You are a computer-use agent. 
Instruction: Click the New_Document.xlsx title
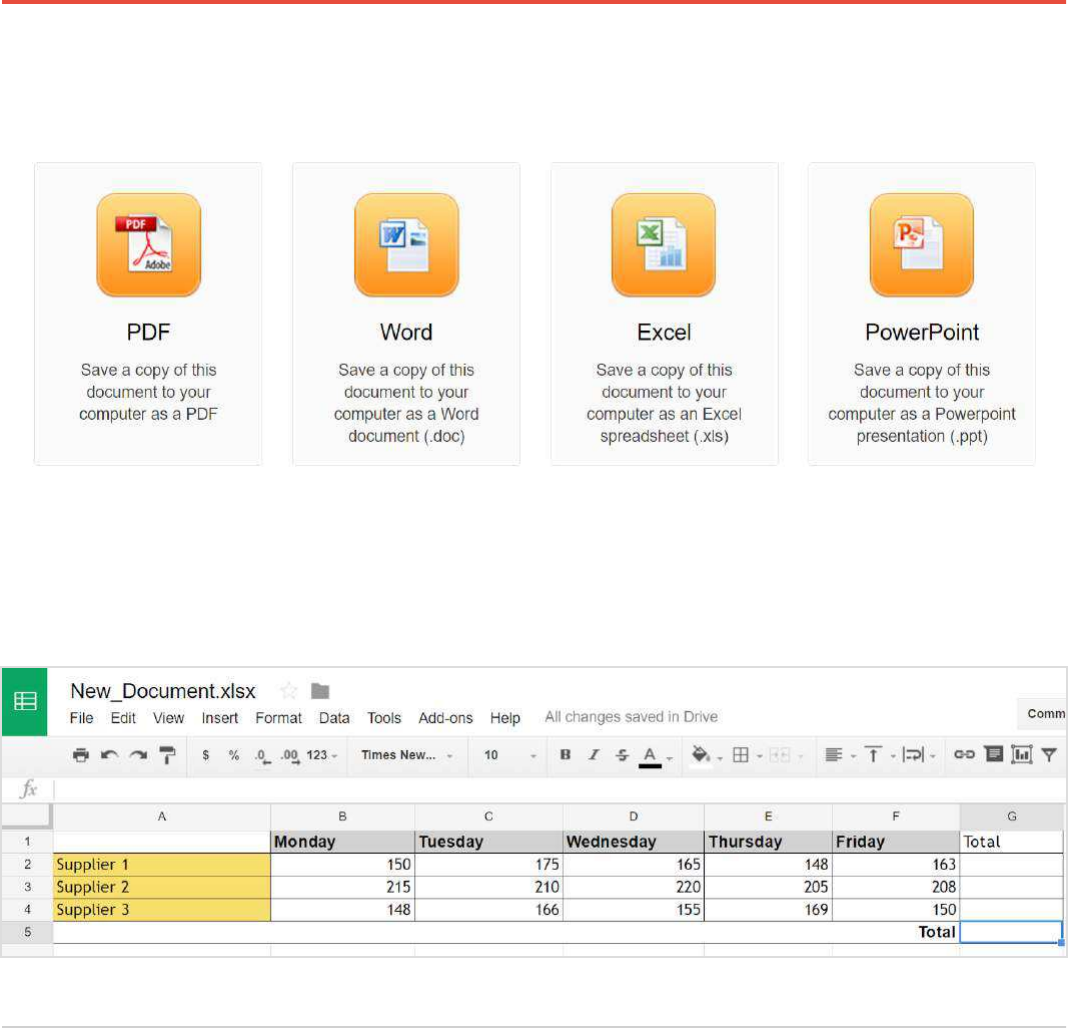(163, 691)
